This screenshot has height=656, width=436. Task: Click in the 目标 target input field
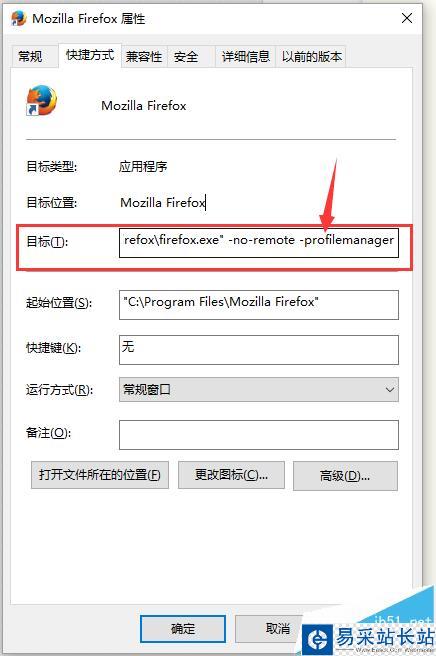pos(259,242)
